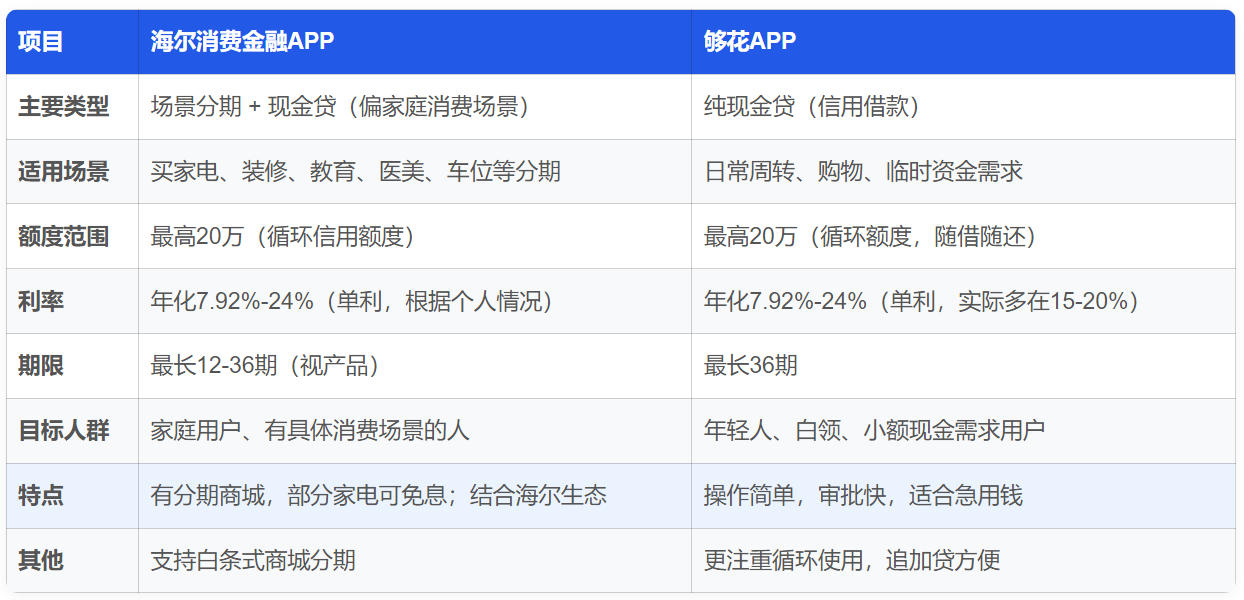
Task: Click the 纯现金贷（信用借款）cell
Action: click(x=811, y=107)
